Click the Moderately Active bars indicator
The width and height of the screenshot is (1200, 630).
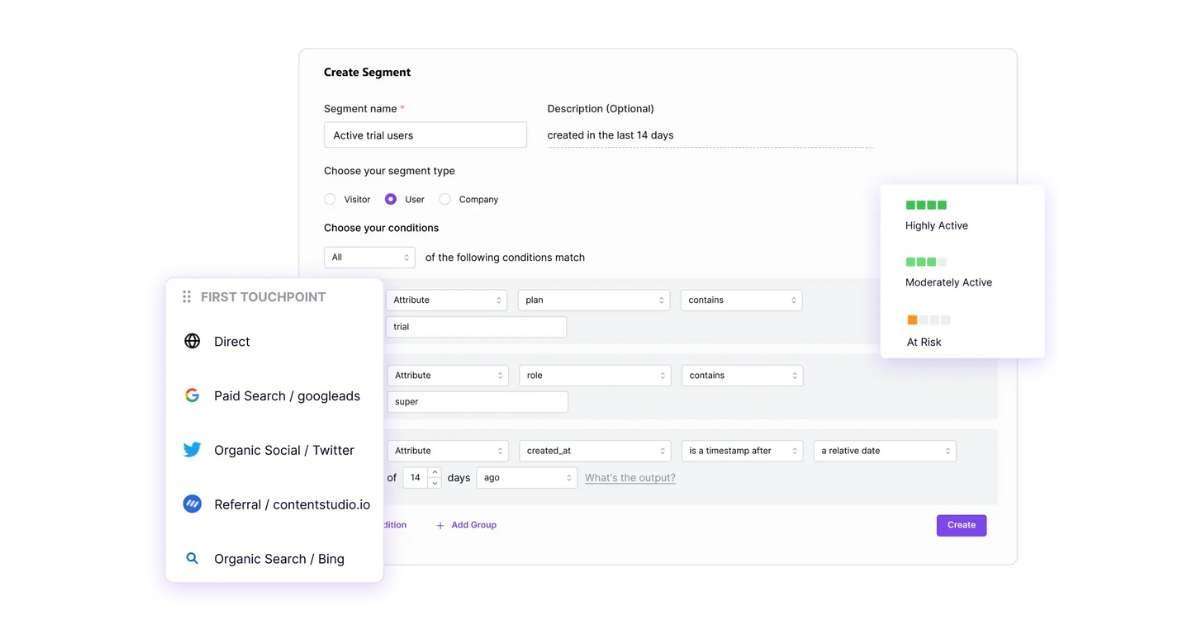tap(926, 262)
